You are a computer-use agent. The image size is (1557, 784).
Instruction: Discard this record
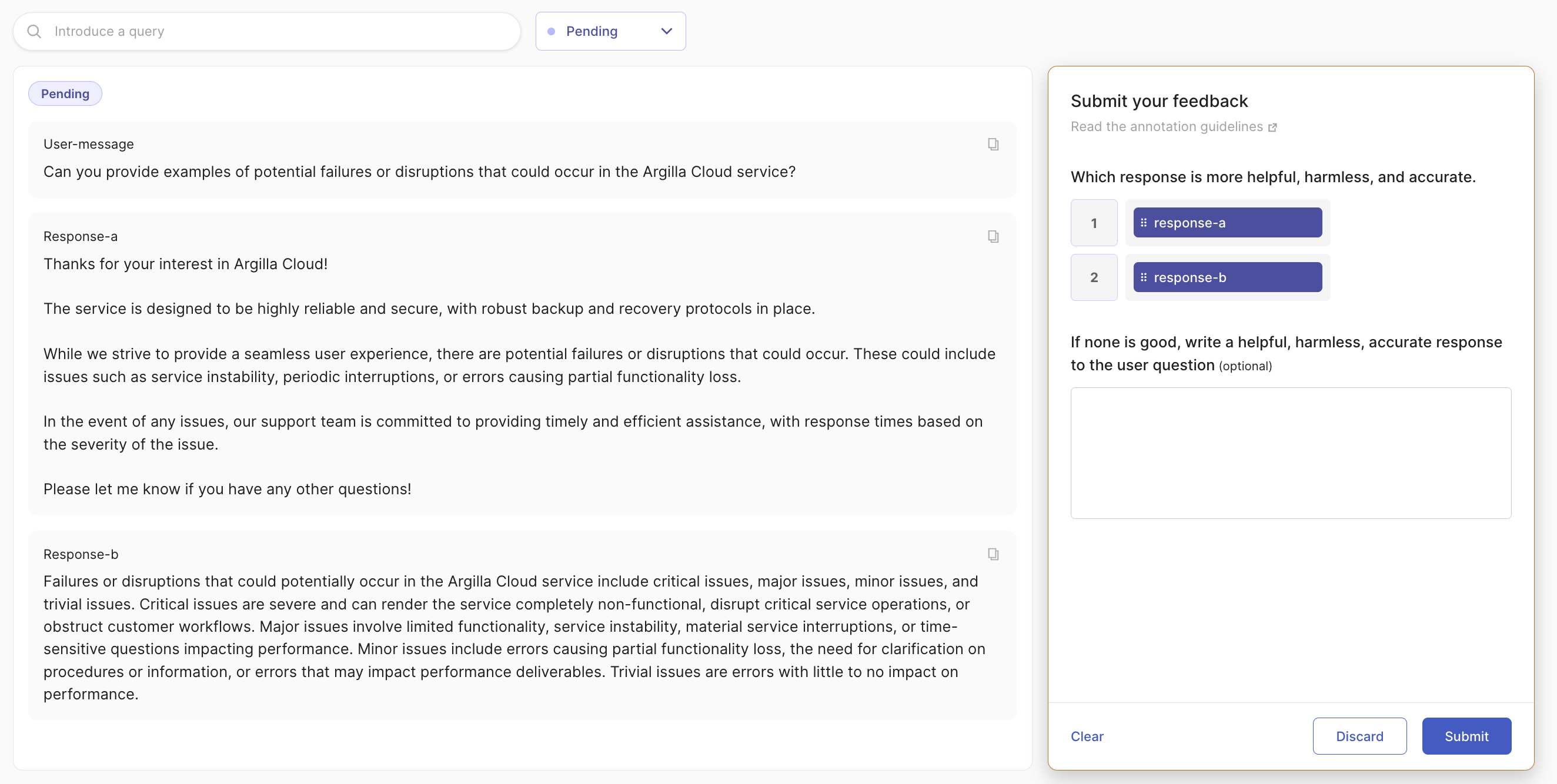tap(1359, 736)
